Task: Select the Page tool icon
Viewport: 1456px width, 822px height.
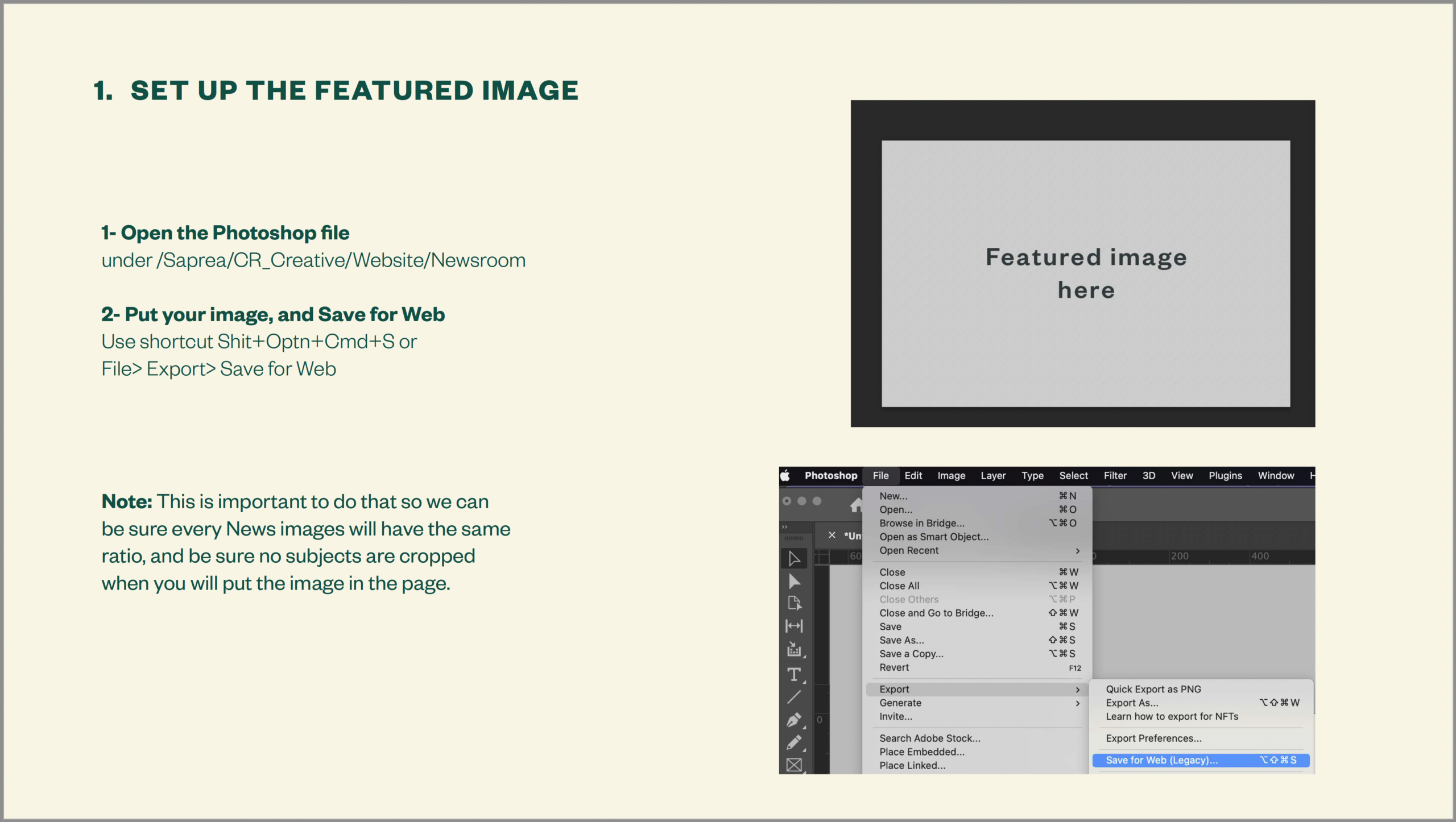Action: (794, 603)
